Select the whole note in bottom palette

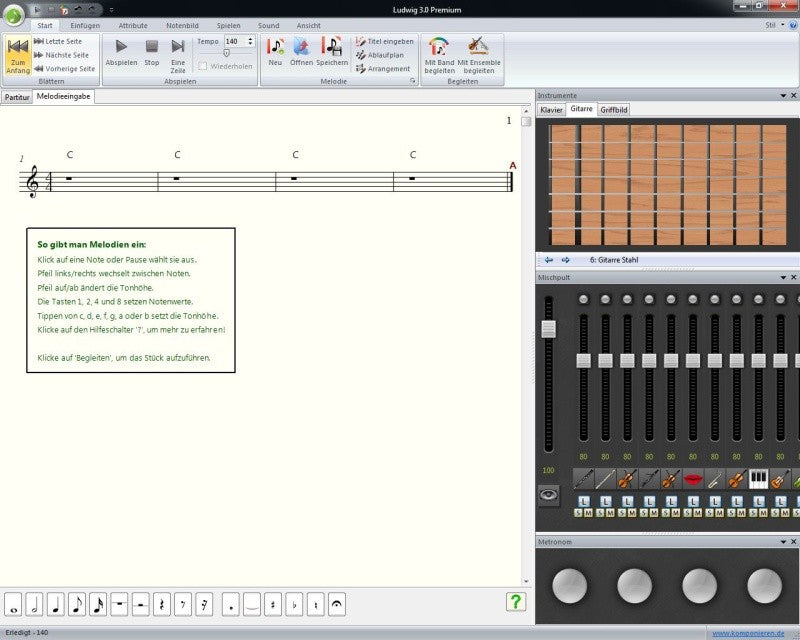(x=13, y=605)
